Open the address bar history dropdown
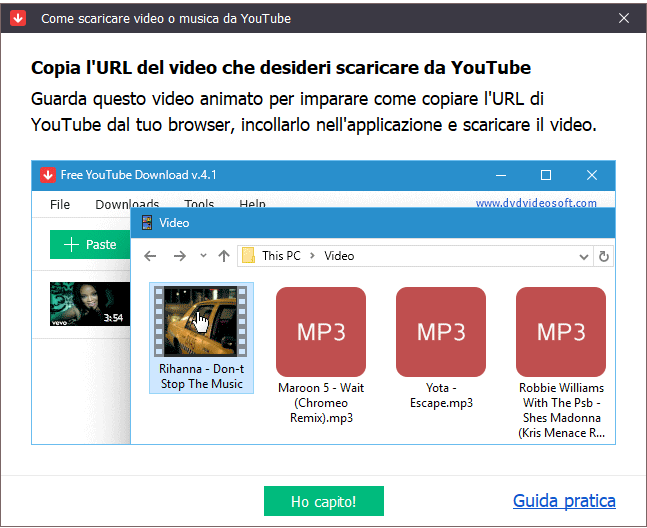 click(x=583, y=257)
